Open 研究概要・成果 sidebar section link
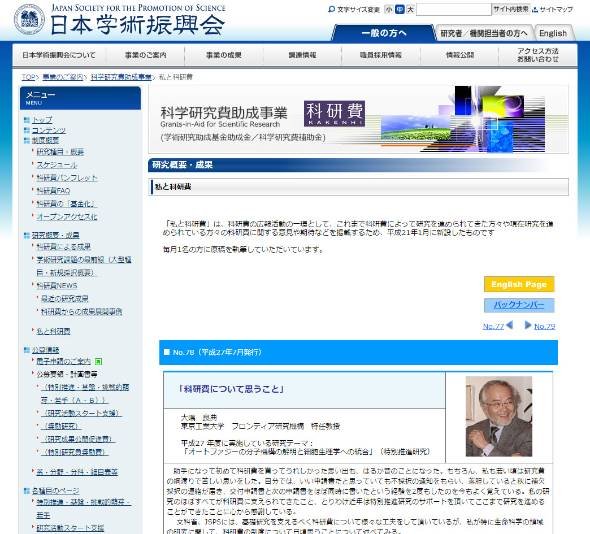Image resolution: width=590 pixels, height=534 pixels. pos(55,235)
